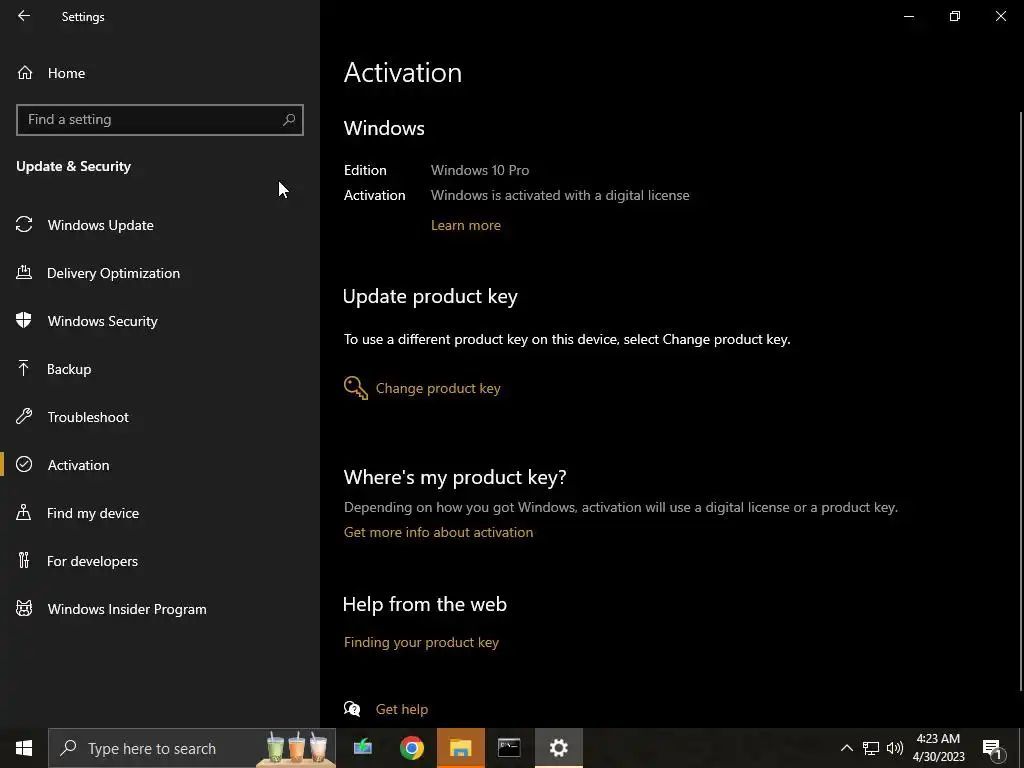Click the magnifier icon in Find a setting
Image resolution: width=1024 pixels, height=768 pixels.
(289, 120)
